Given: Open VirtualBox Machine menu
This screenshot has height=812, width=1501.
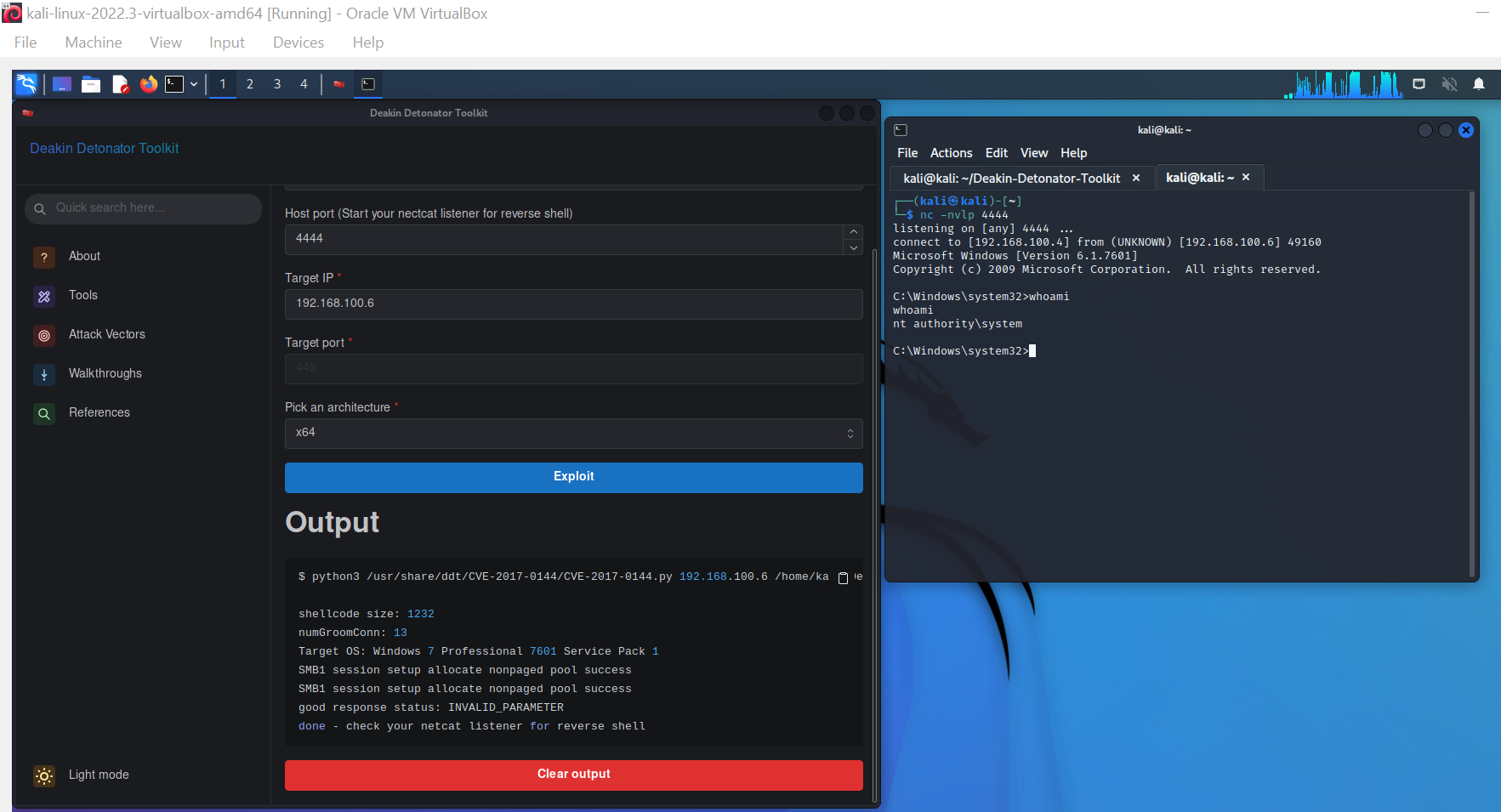Looking at the screenshot, I should (x=94, y=43).
